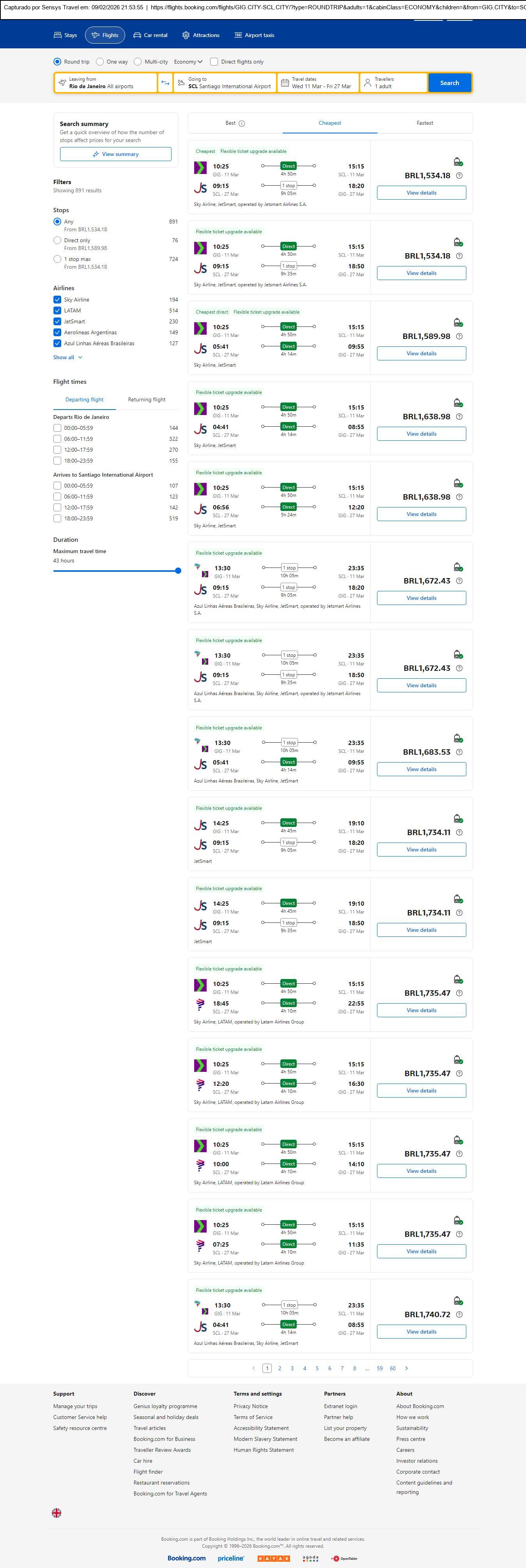The height and width of the screenshot is (1568, 526).
Task: Select the One way radio button
Action: [100, 62]
